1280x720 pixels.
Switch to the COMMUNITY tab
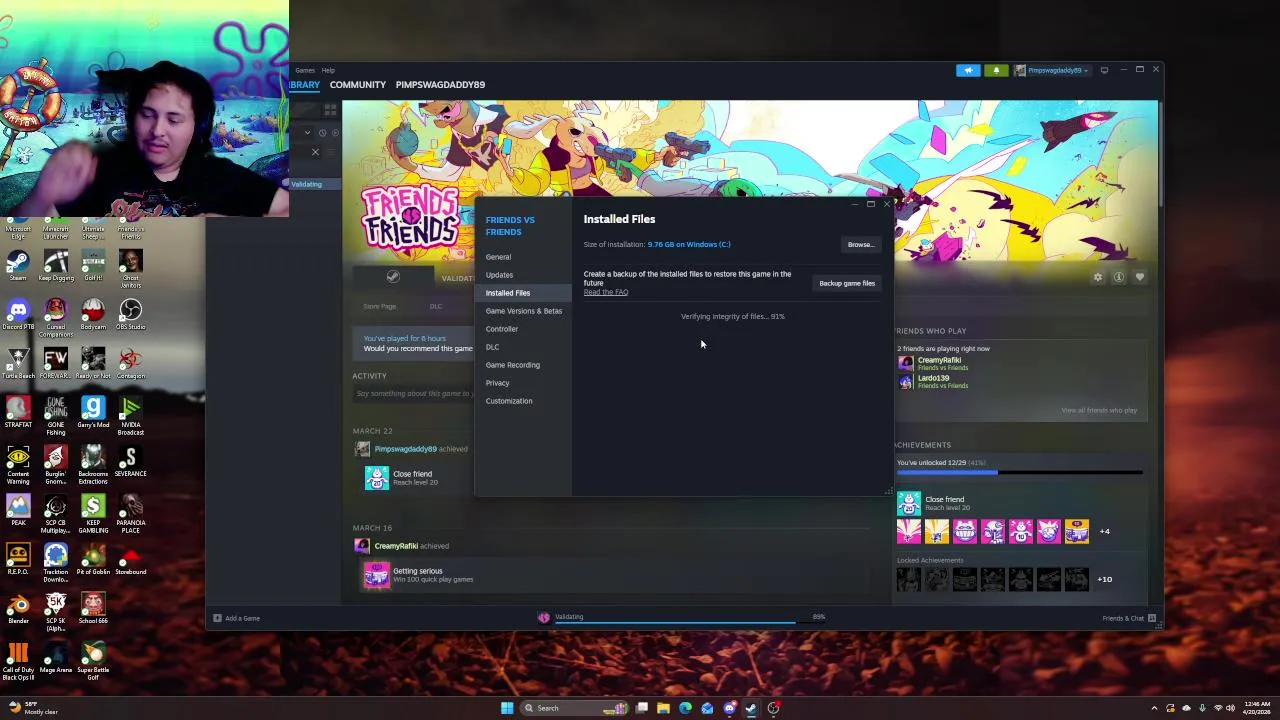click(358, 85)
